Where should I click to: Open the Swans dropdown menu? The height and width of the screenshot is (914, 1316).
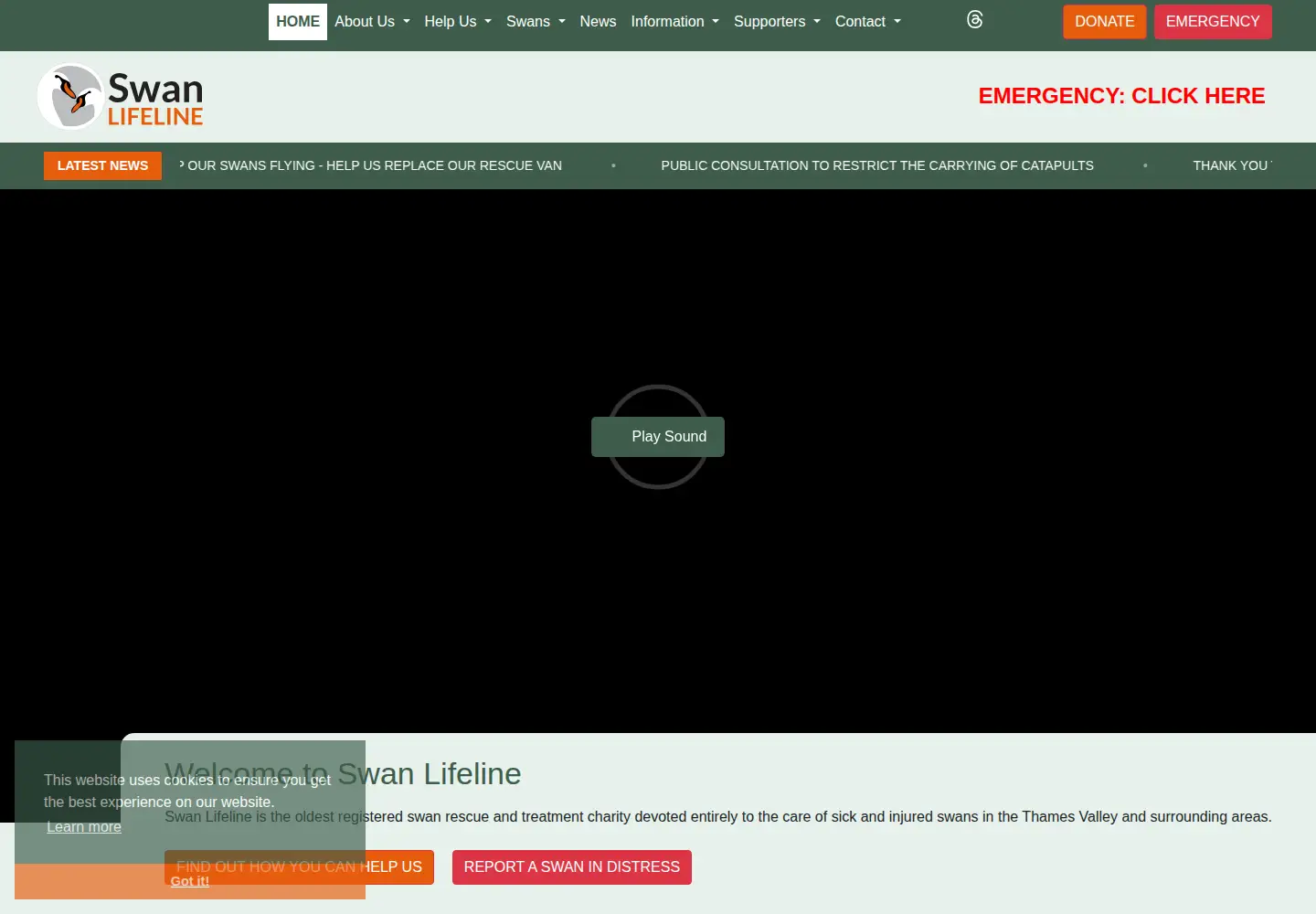536,22
